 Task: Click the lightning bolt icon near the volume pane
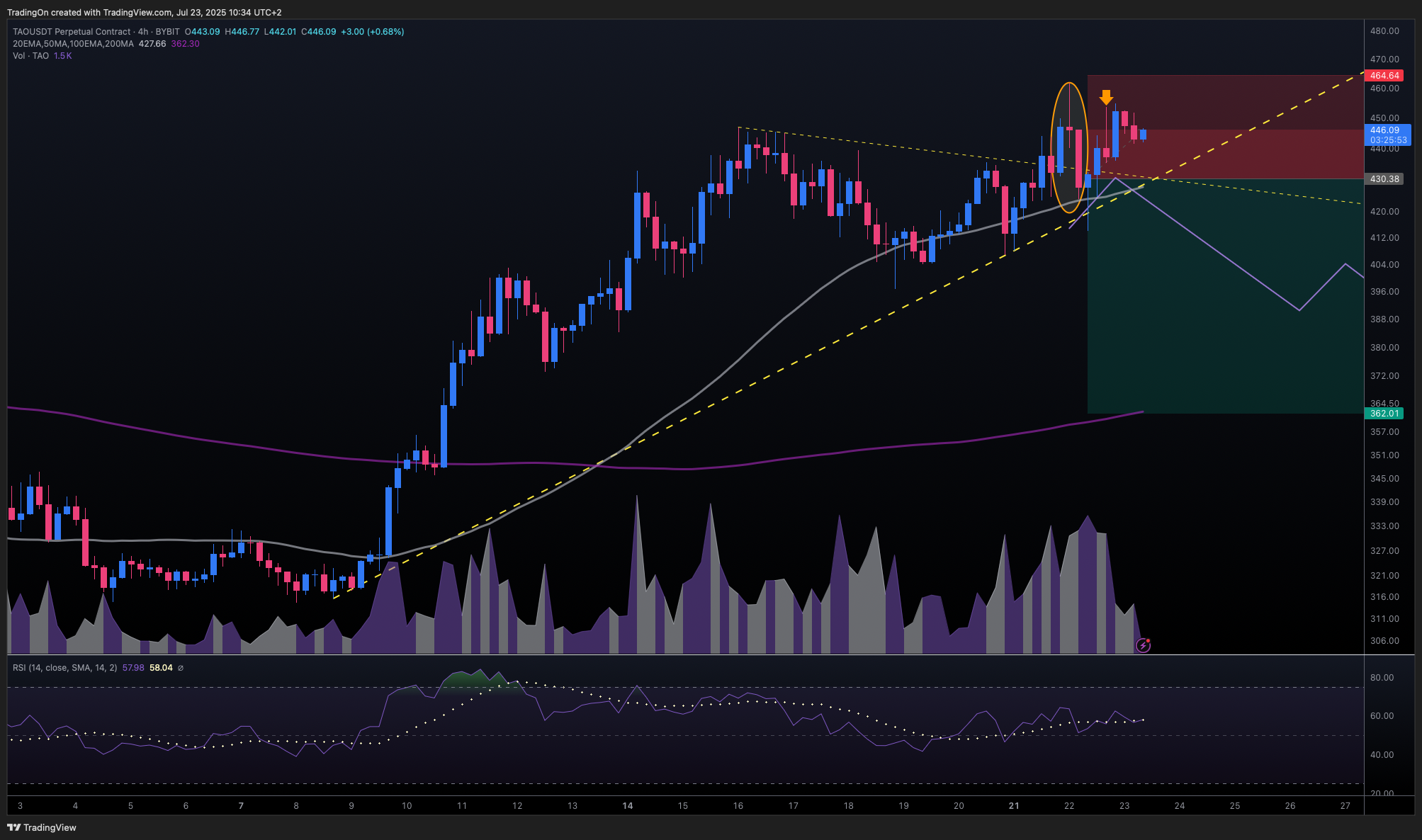1143,645
